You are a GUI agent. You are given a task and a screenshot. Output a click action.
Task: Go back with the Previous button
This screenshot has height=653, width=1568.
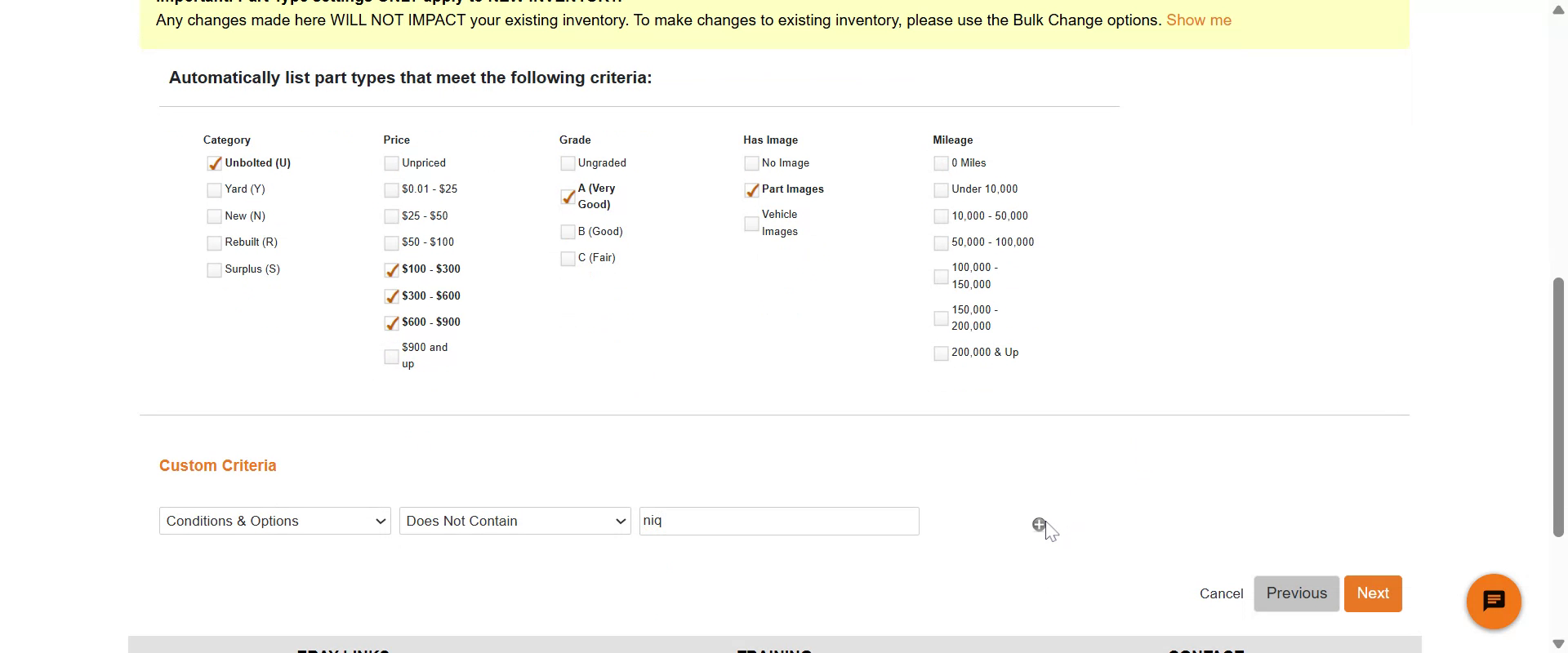[x=1296, y=593]
